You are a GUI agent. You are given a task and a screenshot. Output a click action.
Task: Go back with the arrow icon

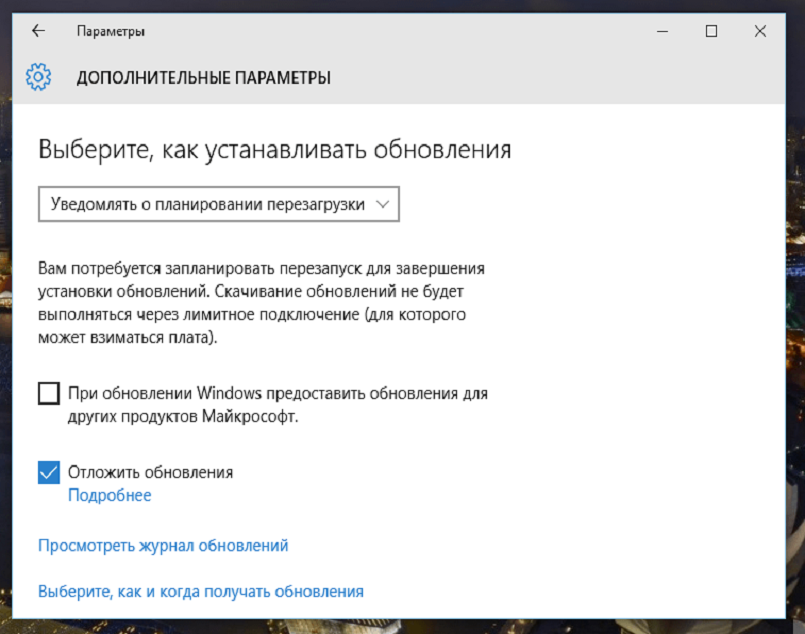coord(39,31)
